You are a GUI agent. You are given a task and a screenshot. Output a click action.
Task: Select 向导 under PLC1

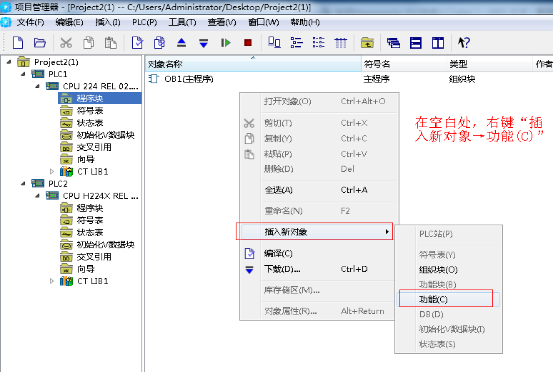[x=86, y=159]
